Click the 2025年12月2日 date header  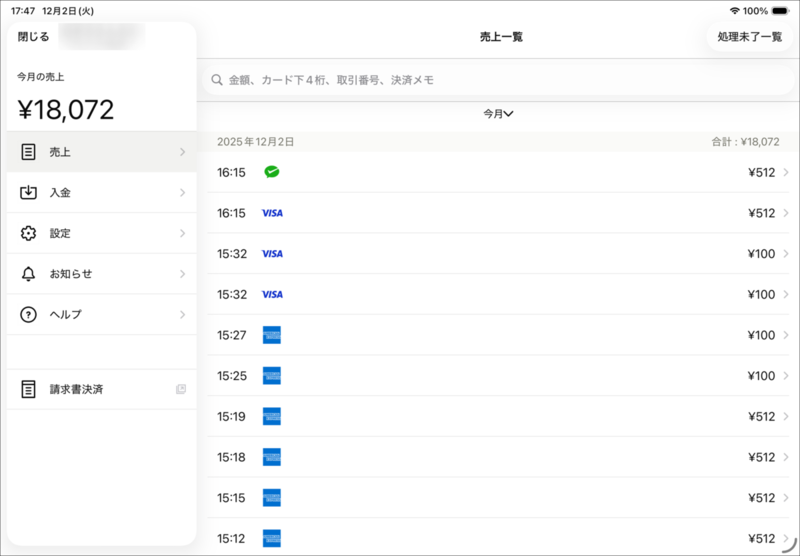pos(256,142)
